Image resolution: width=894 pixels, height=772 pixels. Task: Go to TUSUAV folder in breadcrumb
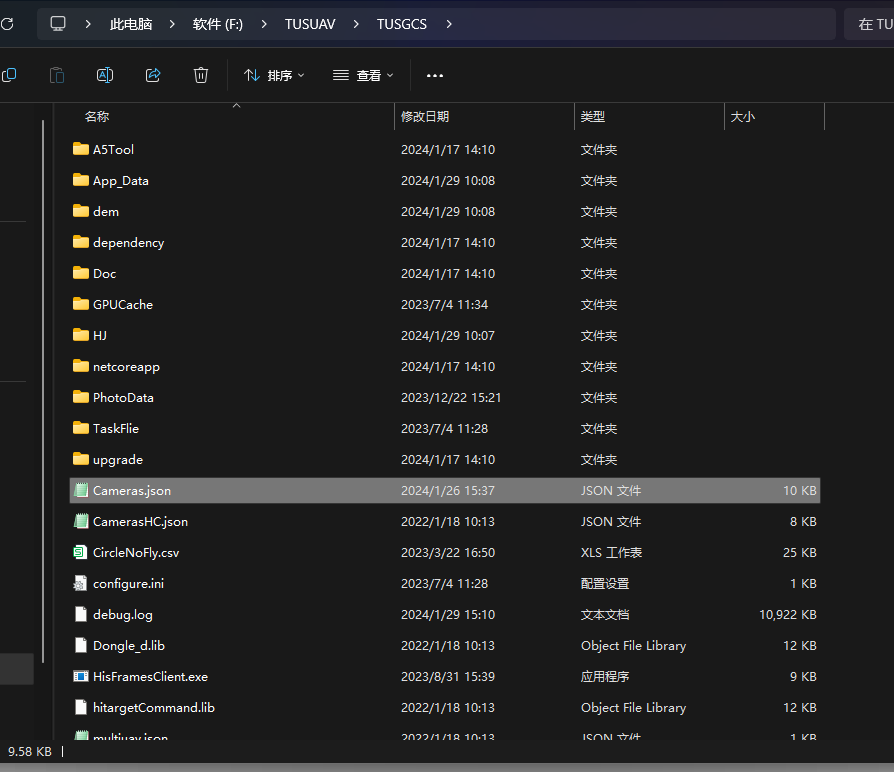pos(310,24)
